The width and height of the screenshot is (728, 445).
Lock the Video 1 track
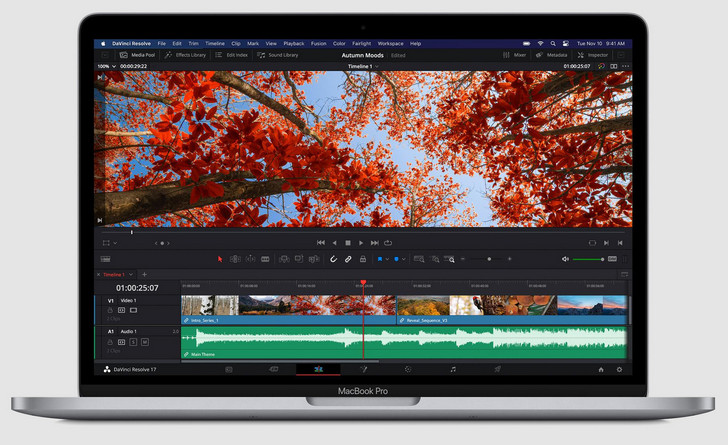pos(110,310)
